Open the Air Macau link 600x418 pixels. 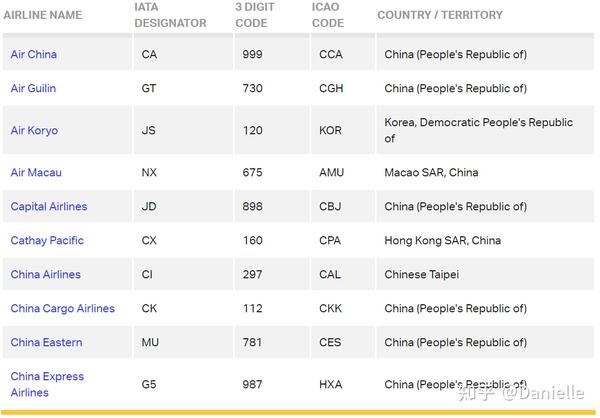coord(36,172)
